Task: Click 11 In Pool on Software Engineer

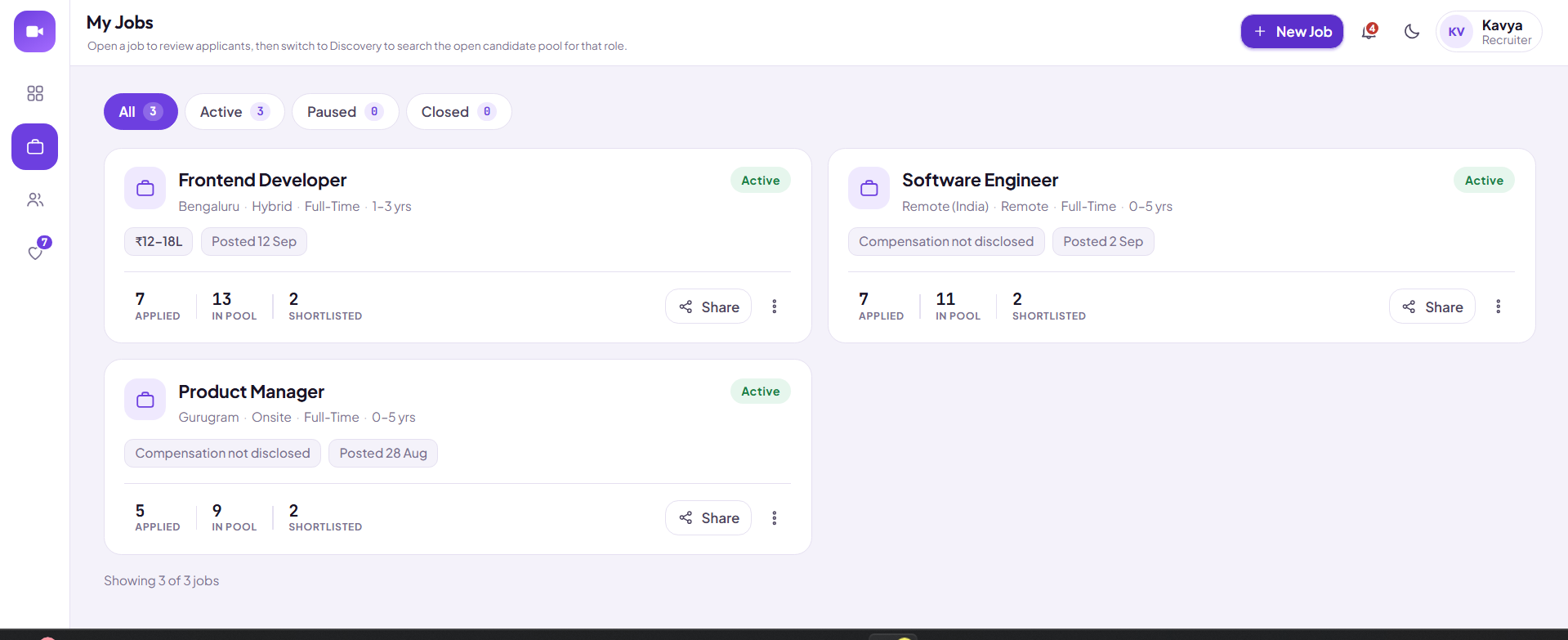Action: (958, 307)
